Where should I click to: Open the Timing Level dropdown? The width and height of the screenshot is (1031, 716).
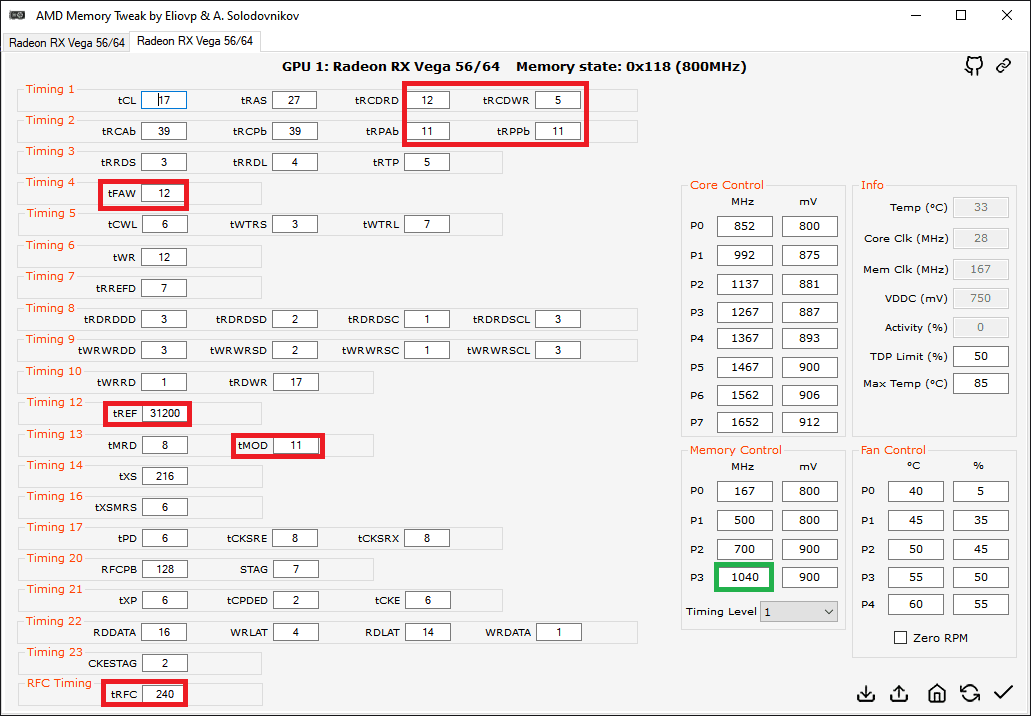[799, 611]
